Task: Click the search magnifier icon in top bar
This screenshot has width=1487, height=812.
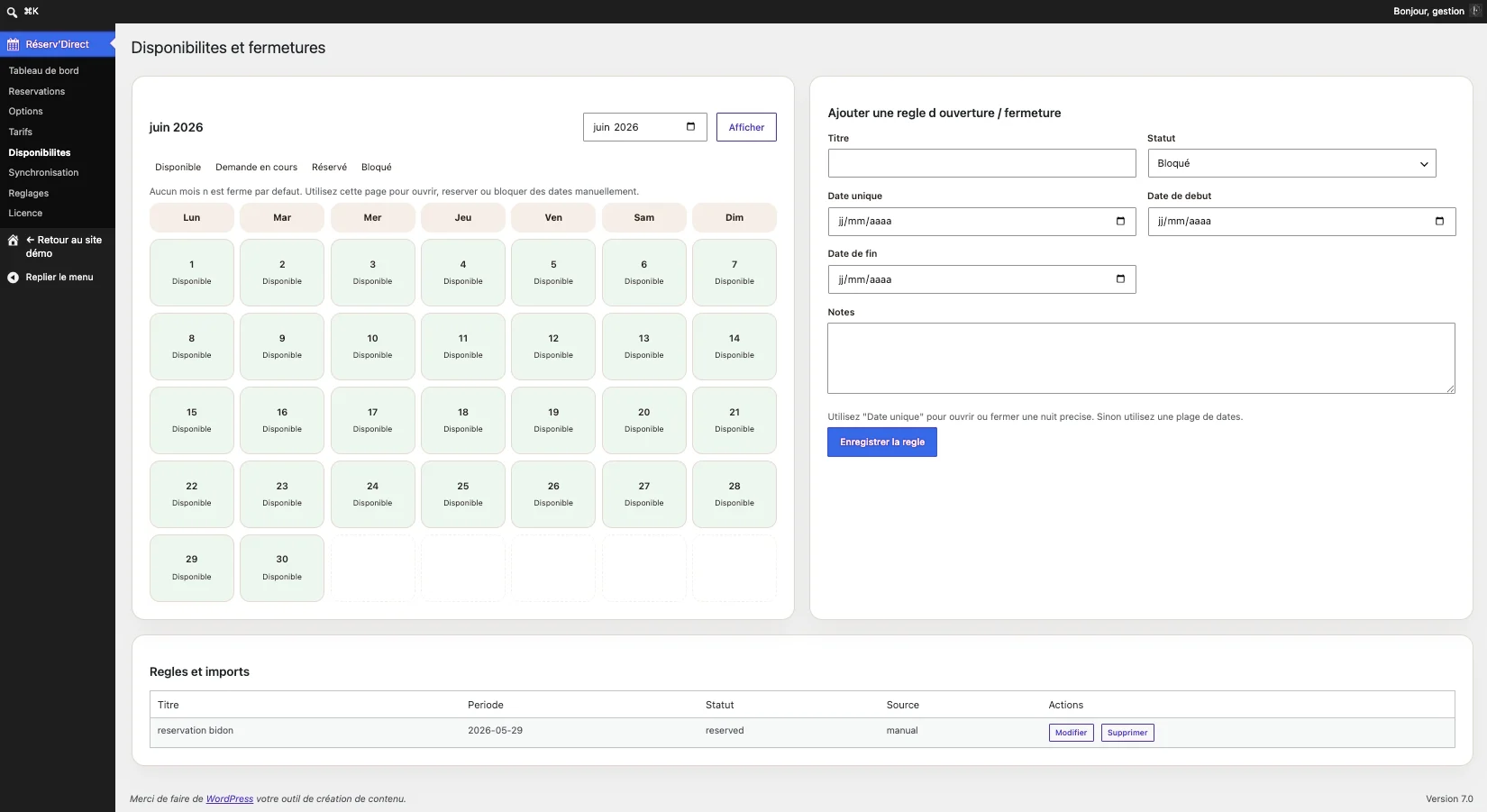Action: point(12,12)
